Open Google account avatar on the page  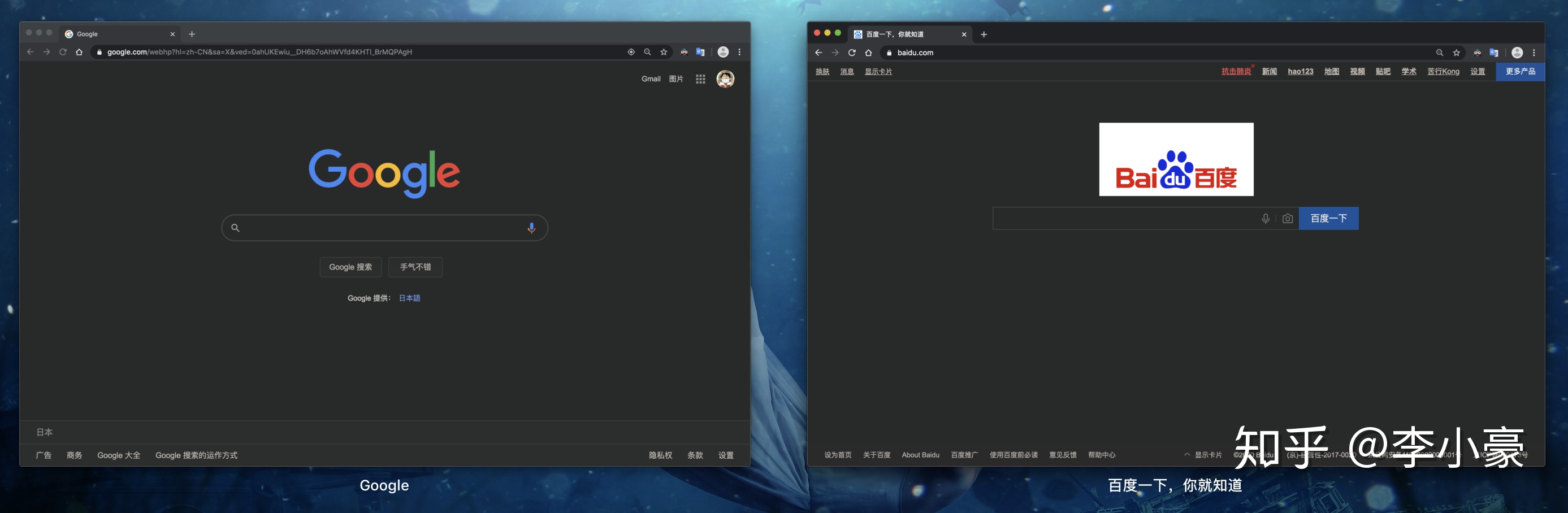click(725, 79)
